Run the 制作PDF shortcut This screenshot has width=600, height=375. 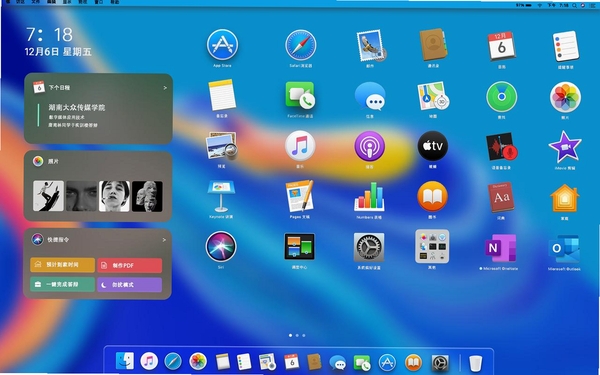coord(129,265)
